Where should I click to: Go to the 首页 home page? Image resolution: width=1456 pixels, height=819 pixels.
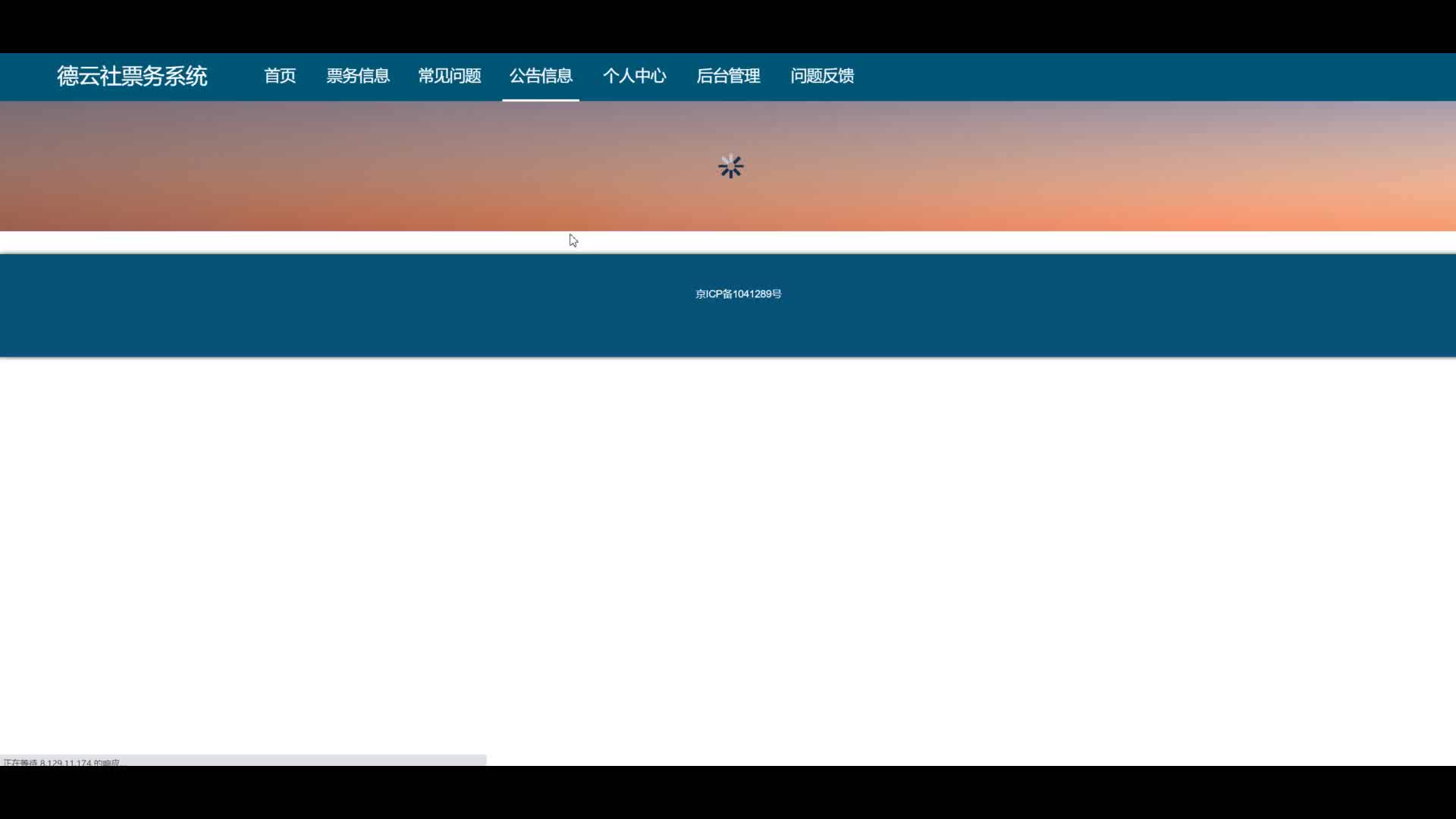coord(280,77)
